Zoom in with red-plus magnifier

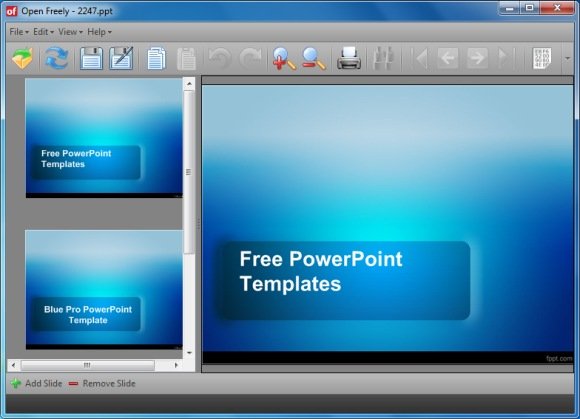pyautogui.click(x=284, y=58)
